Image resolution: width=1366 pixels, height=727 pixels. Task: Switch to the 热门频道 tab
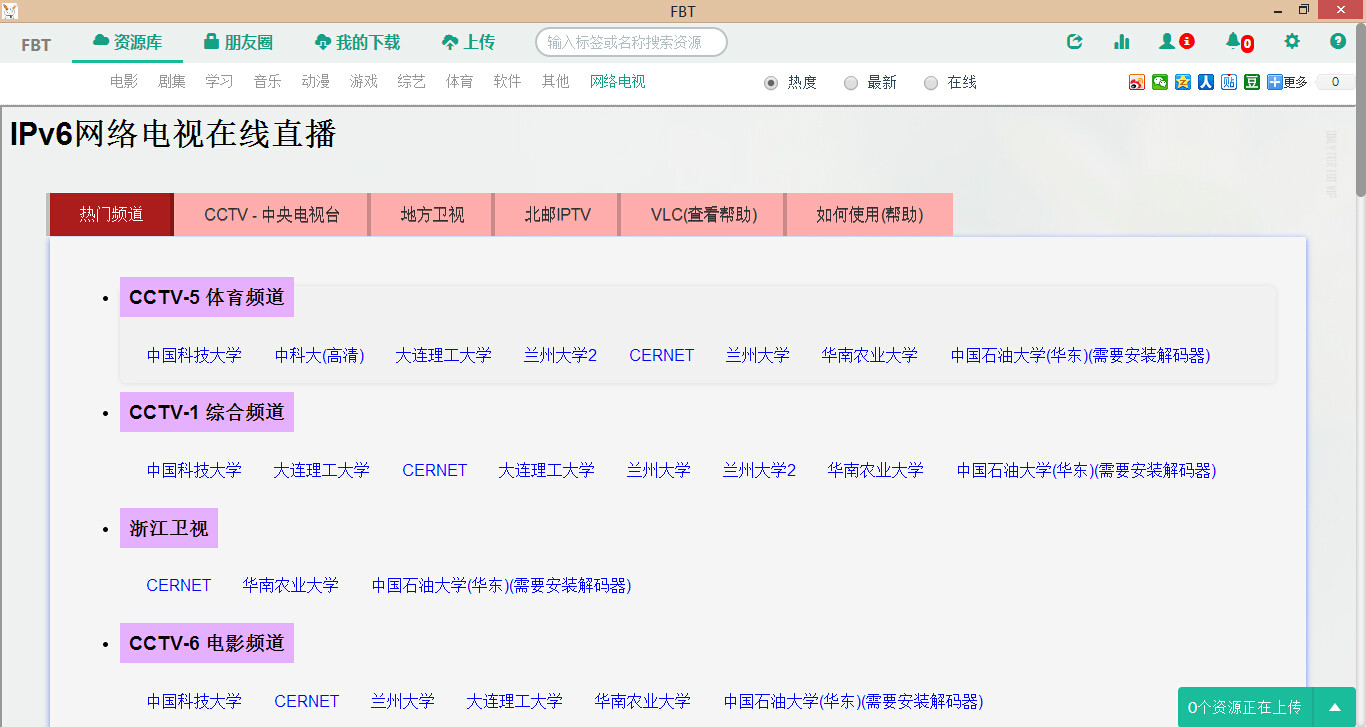[111, 214]
